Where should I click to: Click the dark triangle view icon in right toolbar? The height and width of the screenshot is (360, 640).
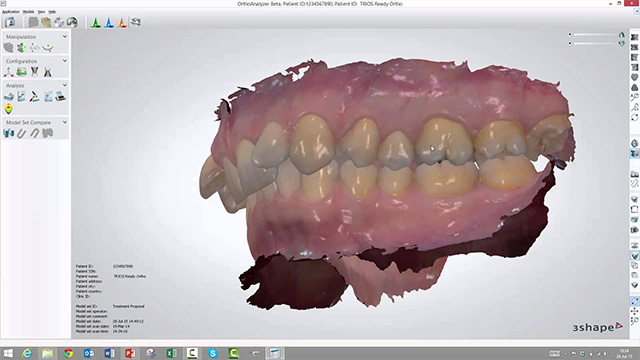point(634,87)
